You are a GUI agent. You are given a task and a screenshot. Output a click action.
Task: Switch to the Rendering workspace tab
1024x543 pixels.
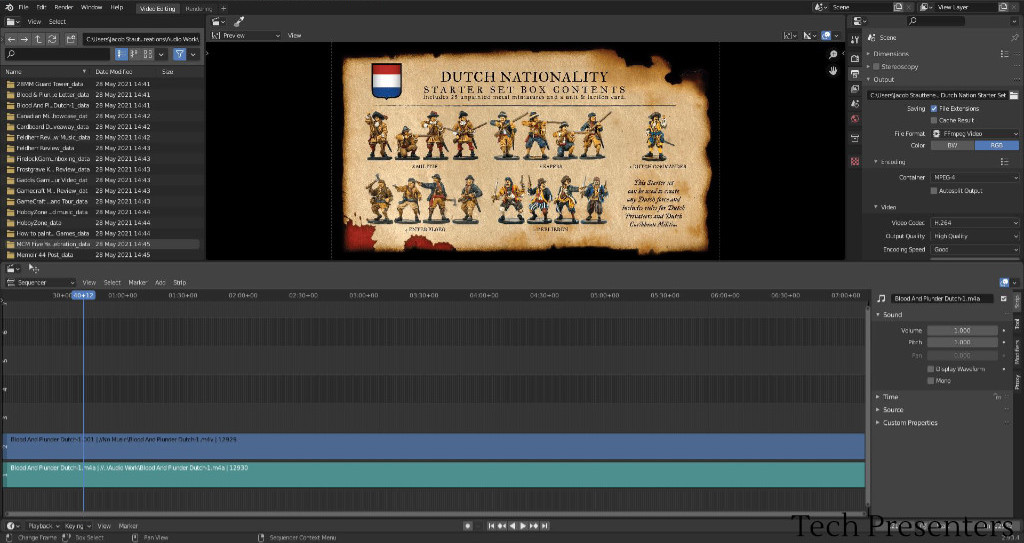tap(199, 8)
